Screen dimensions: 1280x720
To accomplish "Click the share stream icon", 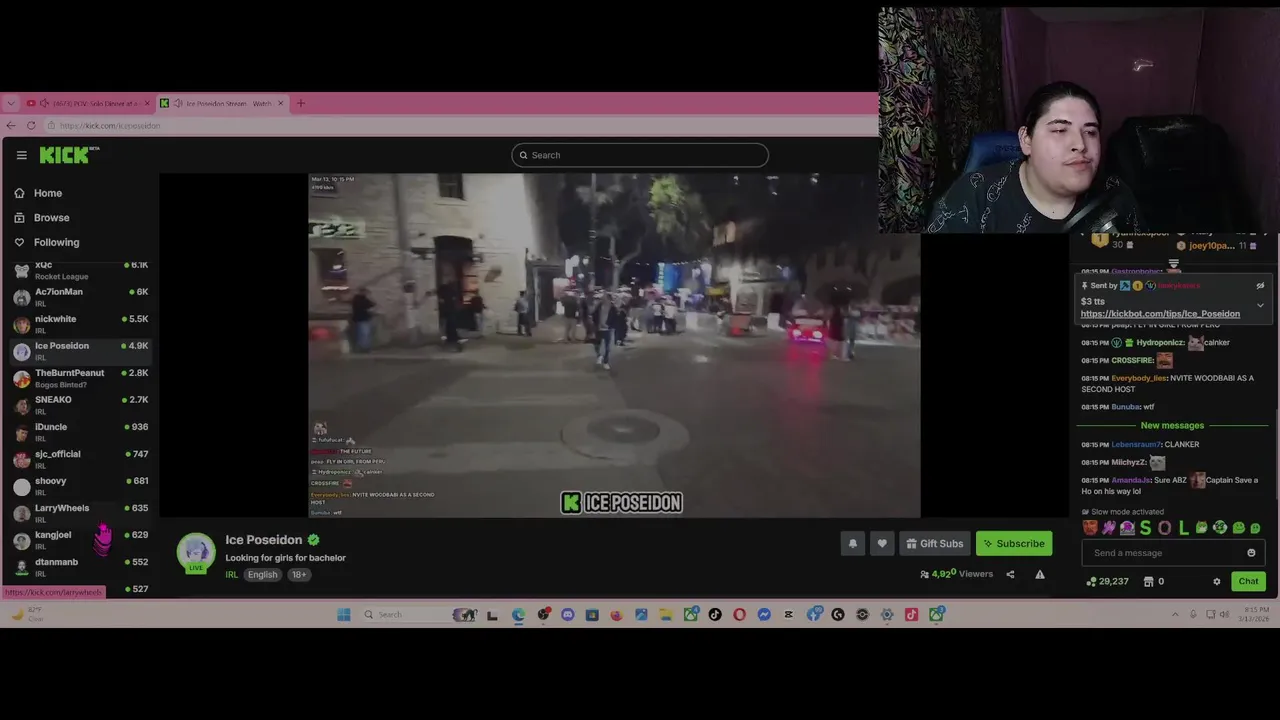I will [1010, 574].
